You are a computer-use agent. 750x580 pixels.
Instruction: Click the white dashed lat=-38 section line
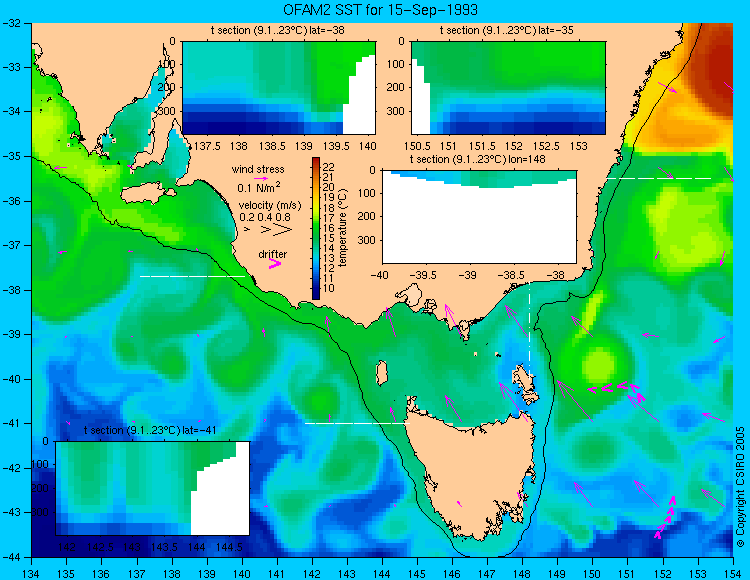(192, 276)
